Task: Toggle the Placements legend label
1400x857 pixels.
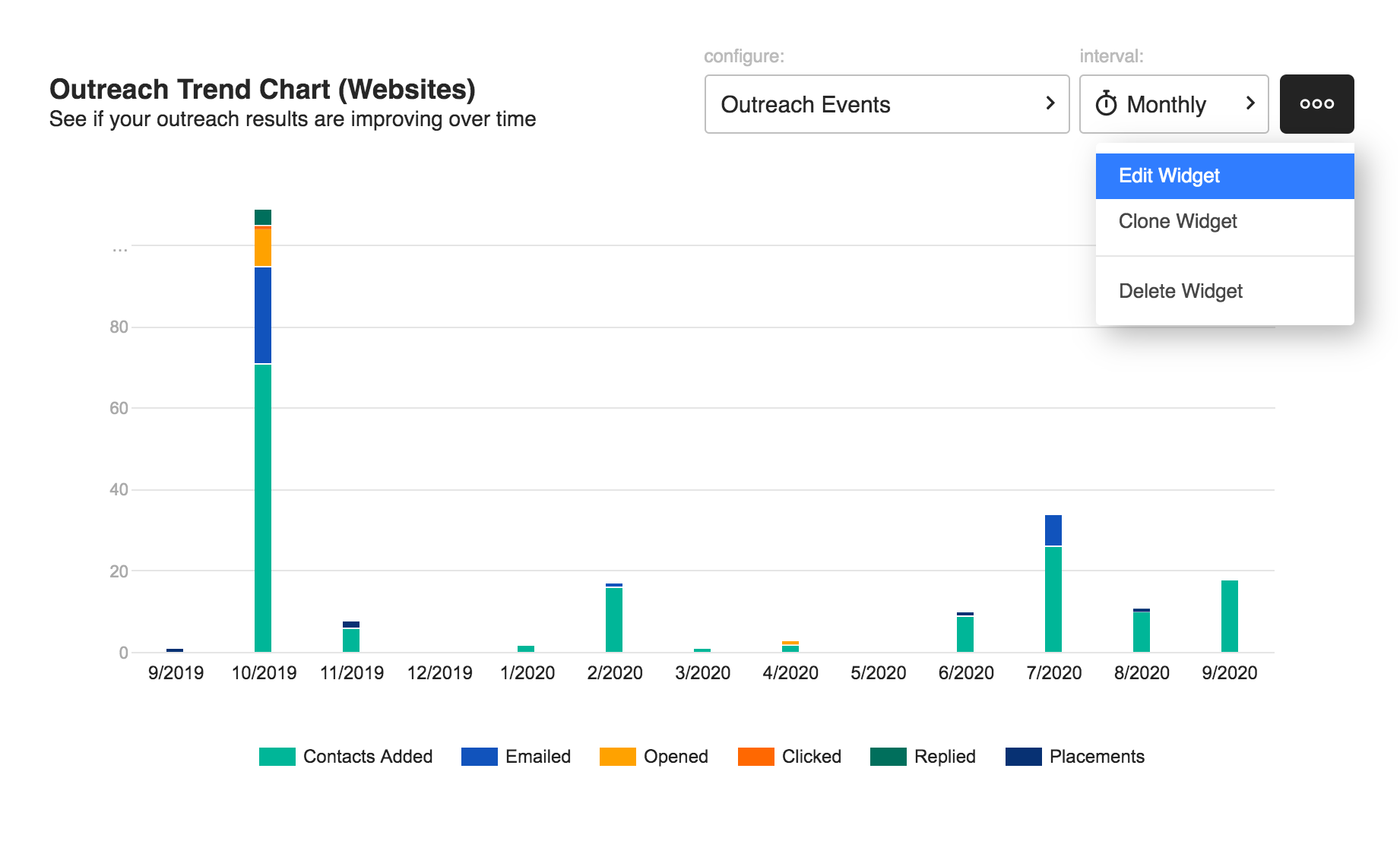Action: pos(1096,757)
